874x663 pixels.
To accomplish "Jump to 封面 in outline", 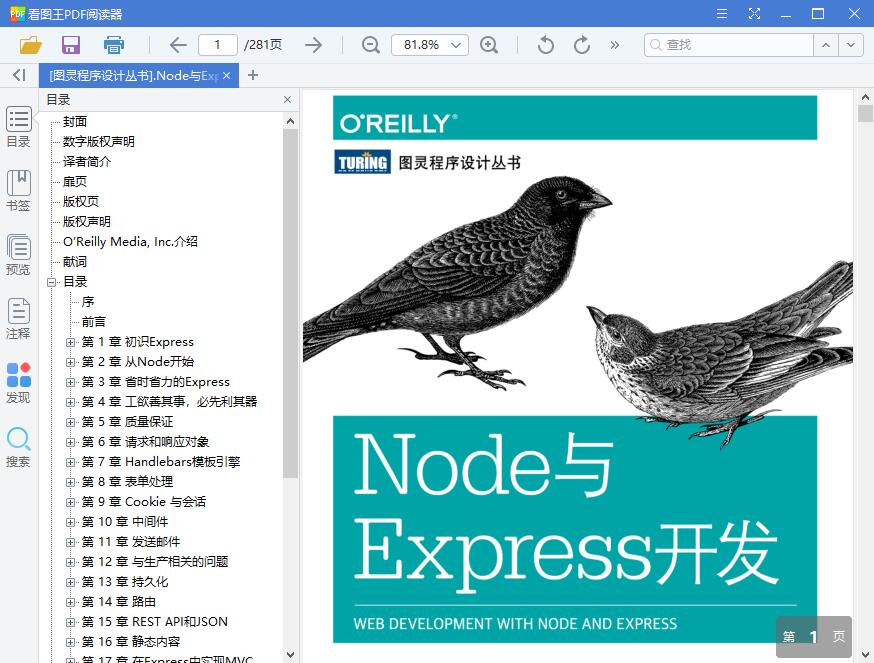I will pyautogui.click(x=75, y=122).
